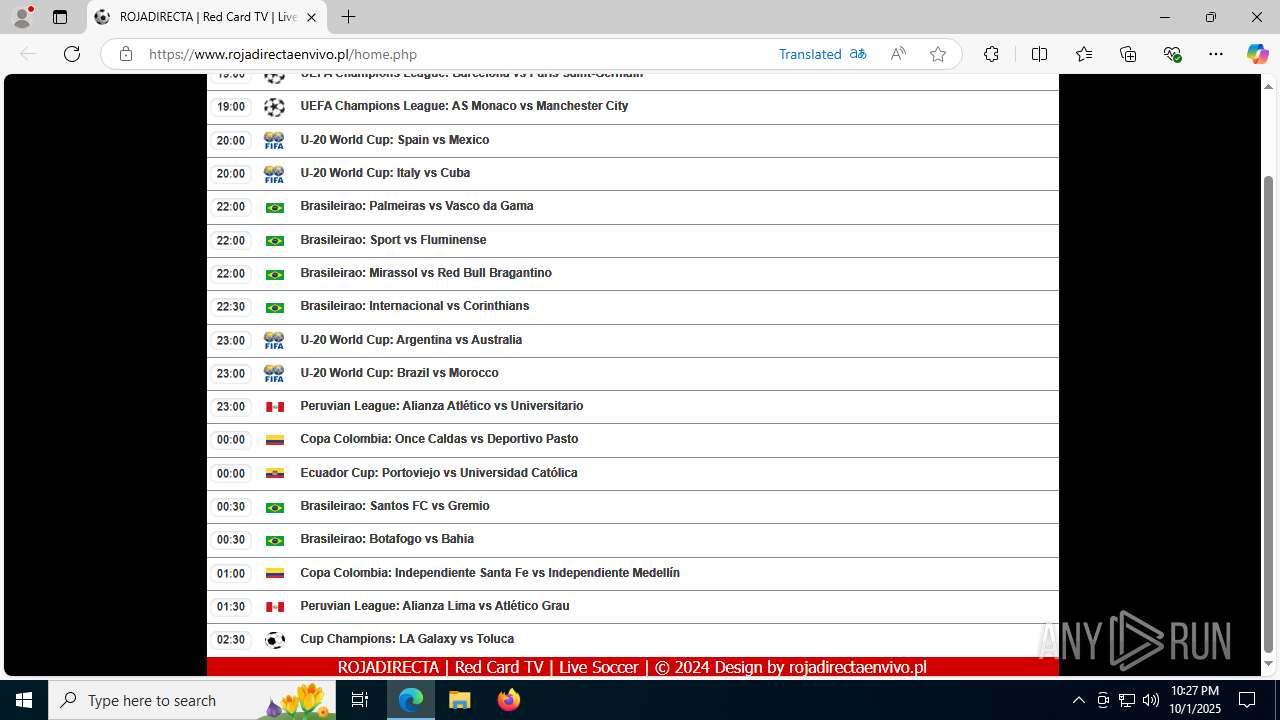This screenshot has height=720, width=1280.
Task: Open a new browser tab
Action: pyautogui.click(x=348, y=17)
